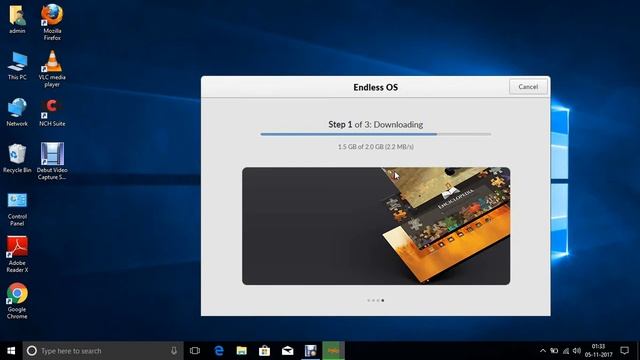Screen dimensions: 640x360
Task: Open the Action Center notifications icon
Action: 624,351
